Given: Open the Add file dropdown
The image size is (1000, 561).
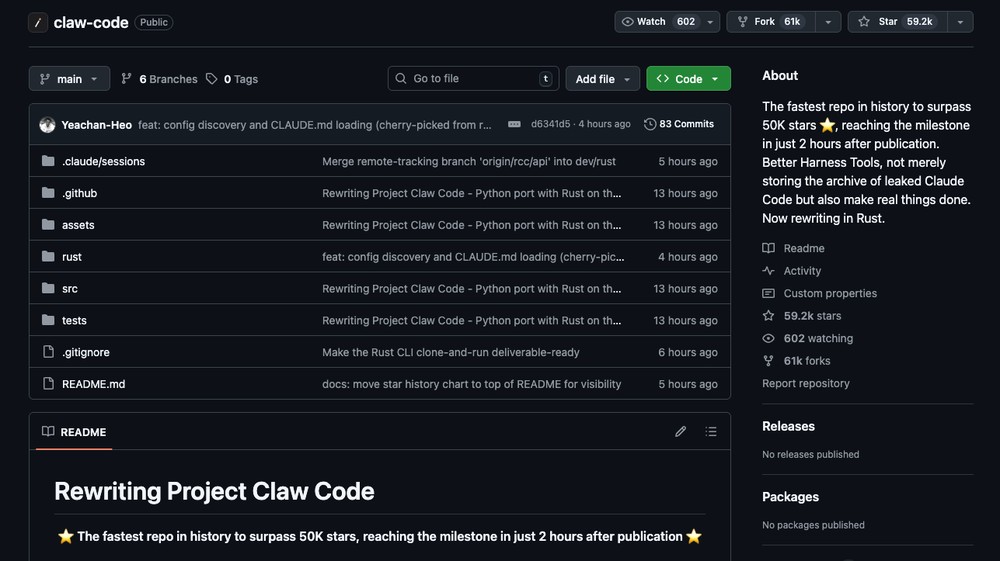Looking at the screenshot, I should pos(602,78).
